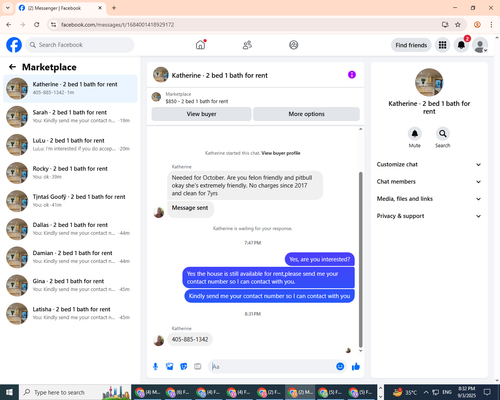This screenshot has width=500, height=400.
Task: Click the ENG language indicator
Action: click(447, 392)
